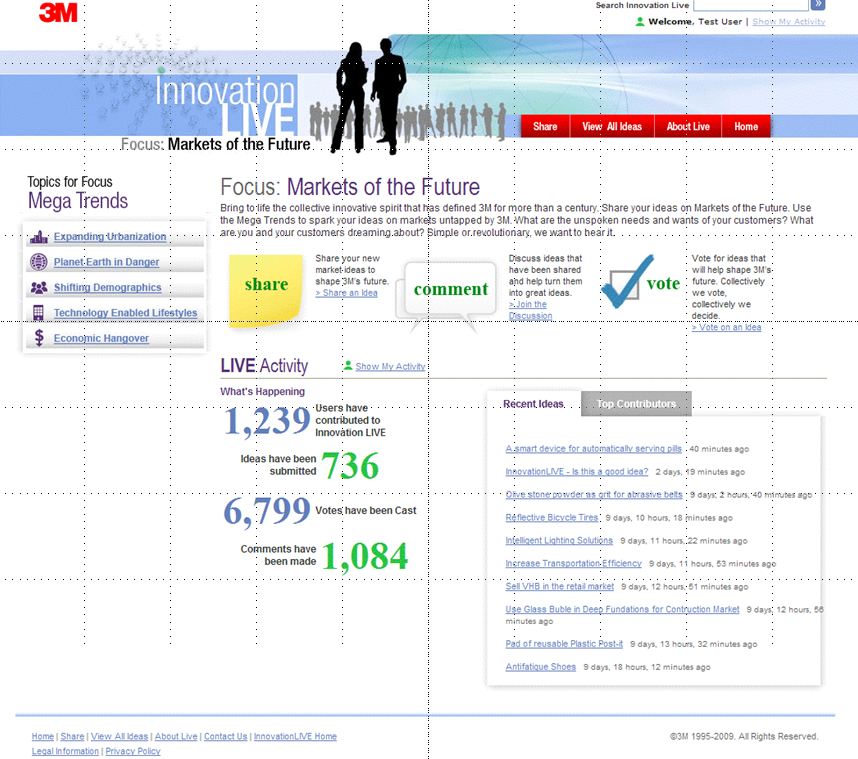Viewport: 858px width, 759px height.
Task: Click footer Contact Us link
Action: pyautogui.click(x=225, y=737)
